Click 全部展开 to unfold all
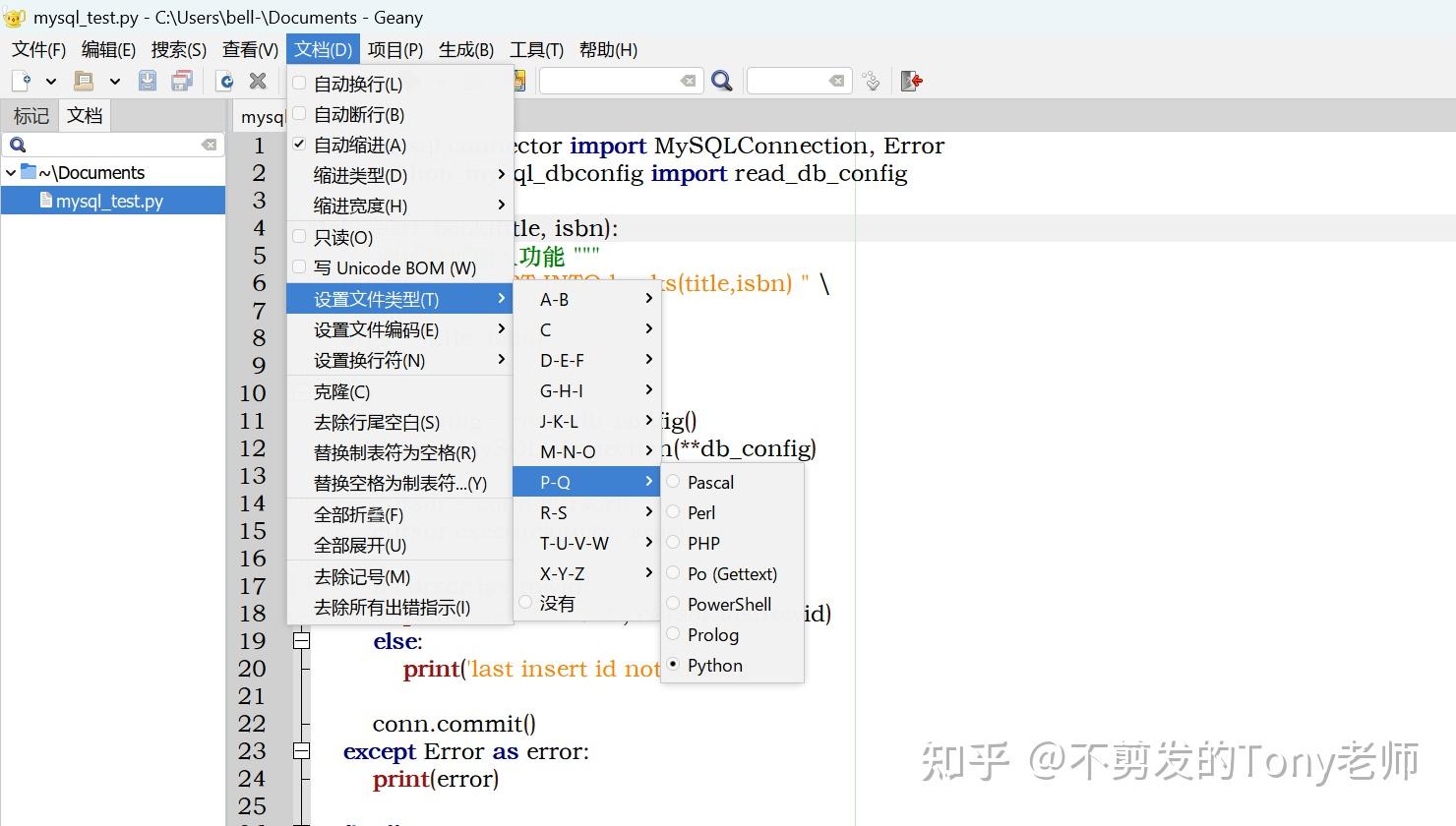The height and width of the screenshot is (826, 1456). (399, 545)
